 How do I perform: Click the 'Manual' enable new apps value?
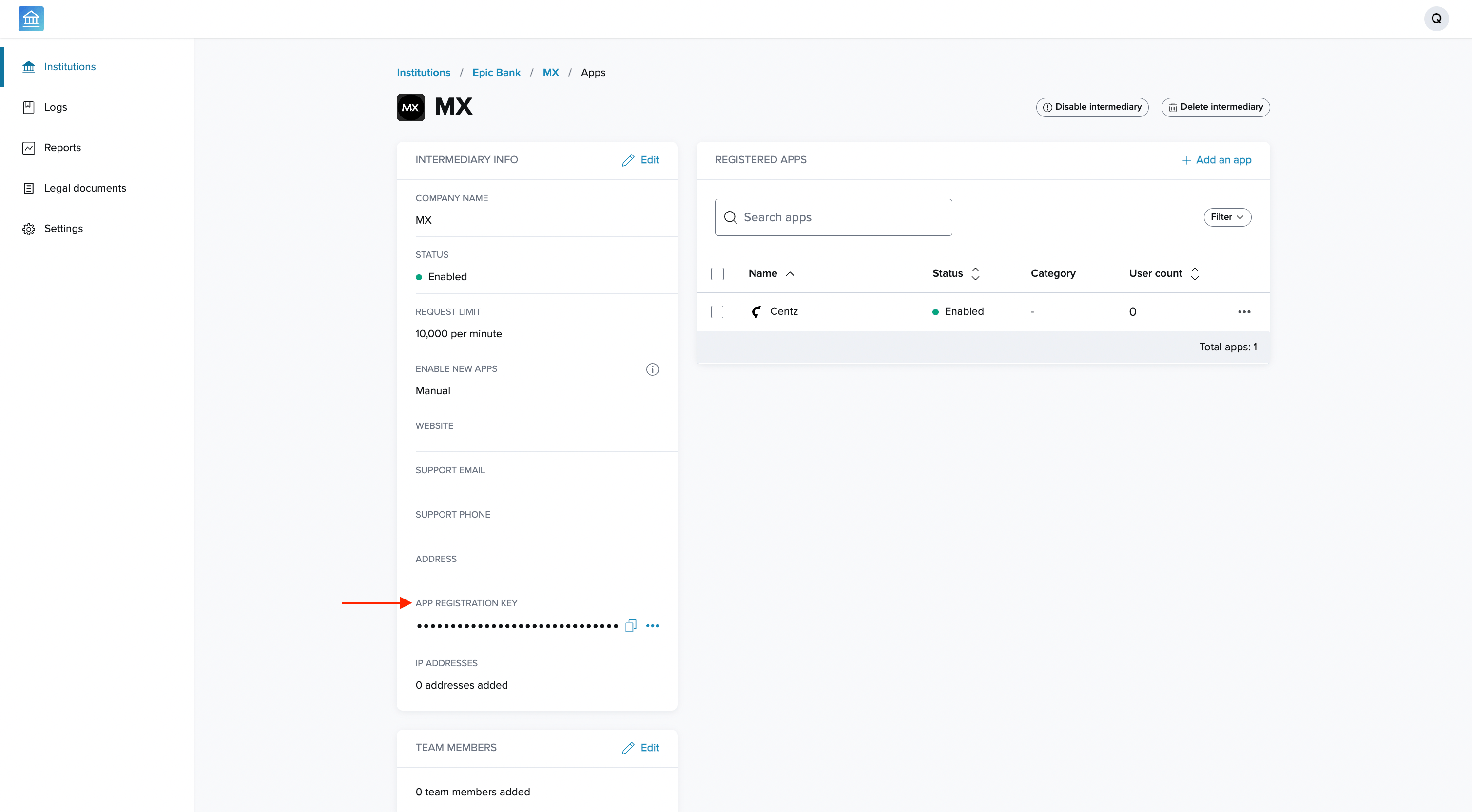(x=432, y=391)
